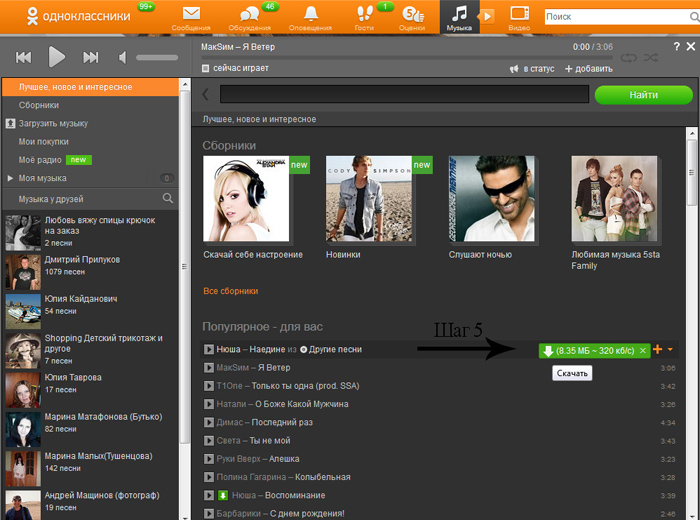The height and width of the screenshot is (520, 700).
Task: Play Руки Вверх – Алешка
Action: point(208,459)
